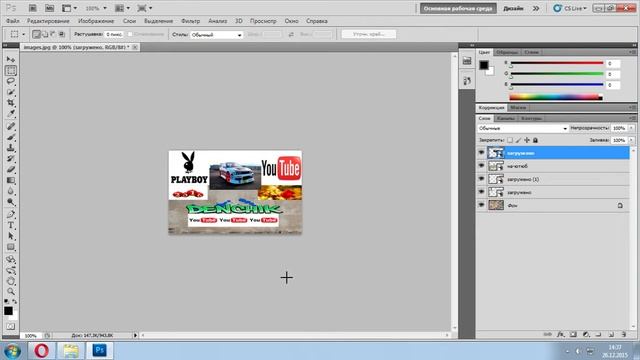Screen dimensions: 640x360
Task: Click the Растушевка feather input field
Action: click(113, 34)
